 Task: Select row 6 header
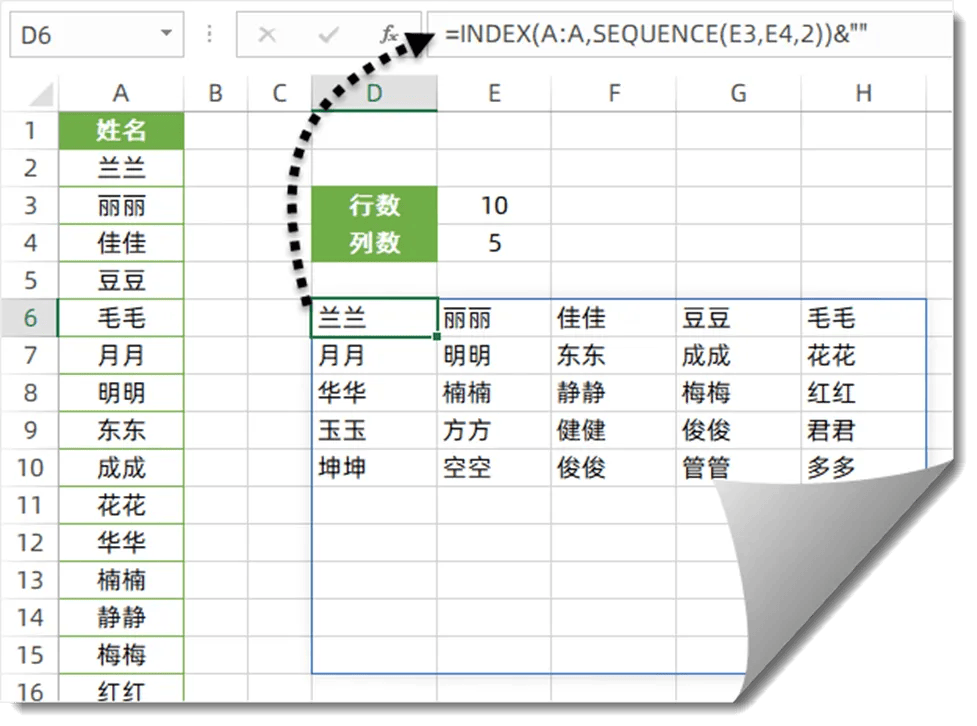click(x=30, y=318)
